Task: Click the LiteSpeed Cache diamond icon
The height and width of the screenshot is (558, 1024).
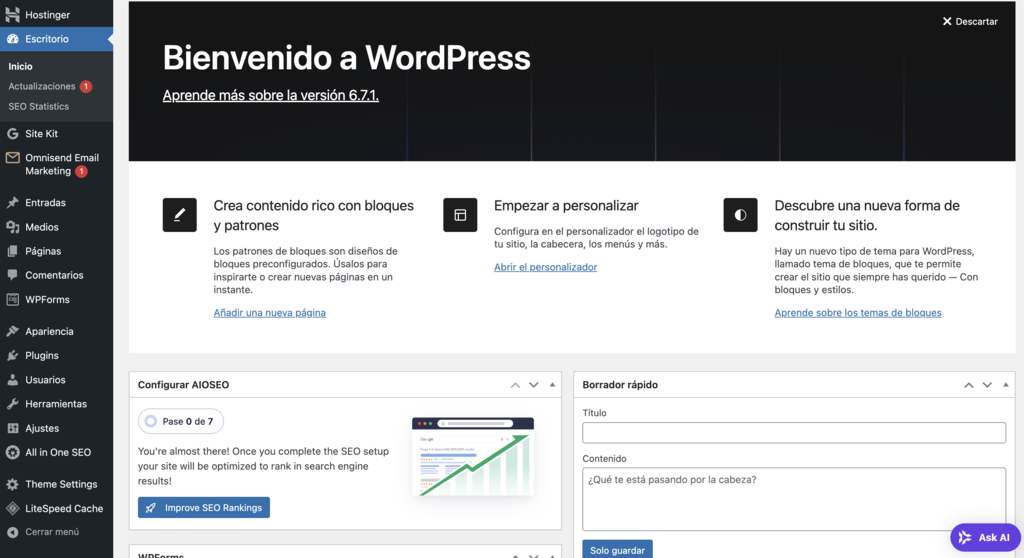Action: (x=12, y=508)
